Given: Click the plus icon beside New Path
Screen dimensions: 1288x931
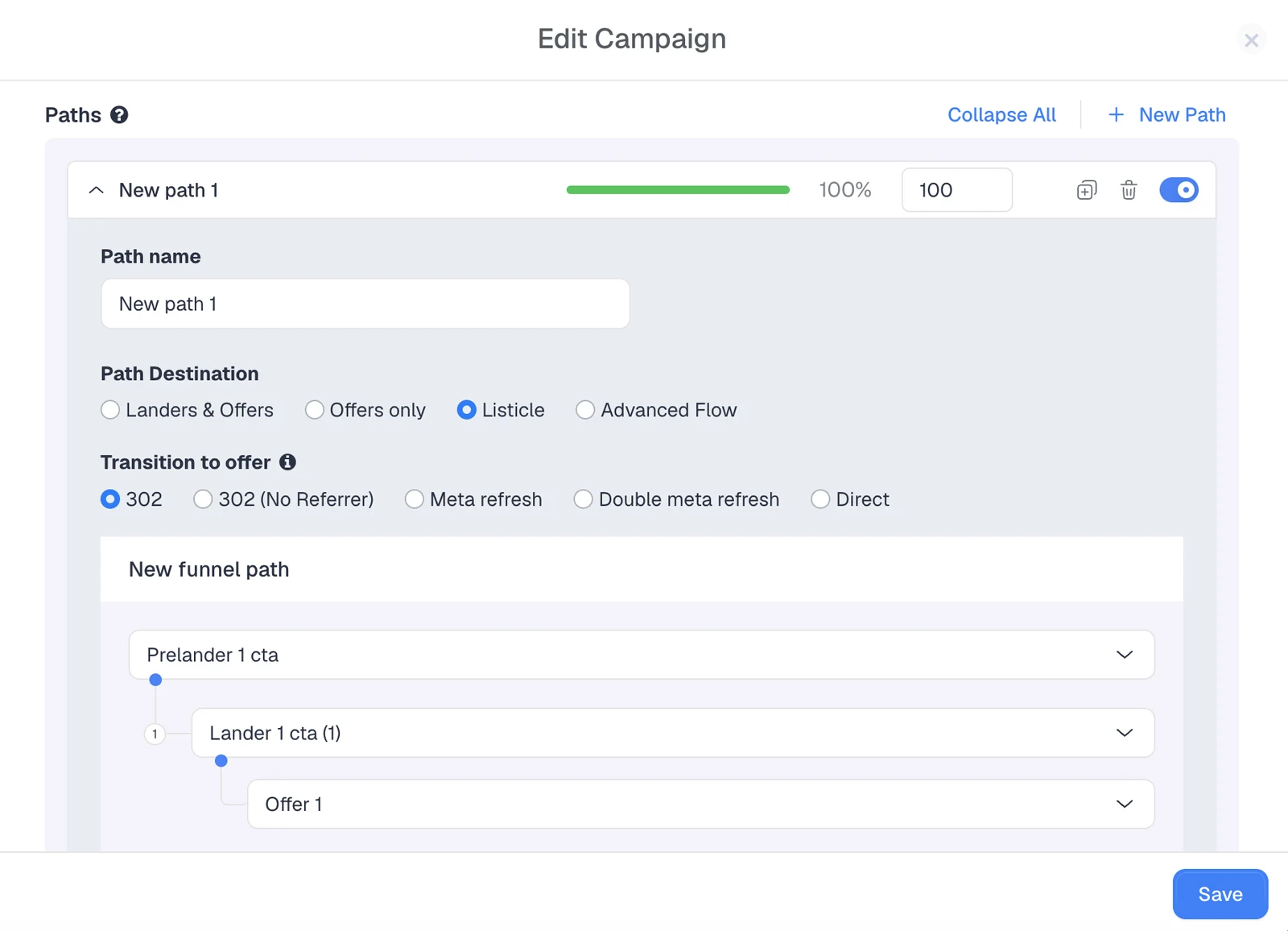Looking at the screenshot, I should tap(1116, 115).
